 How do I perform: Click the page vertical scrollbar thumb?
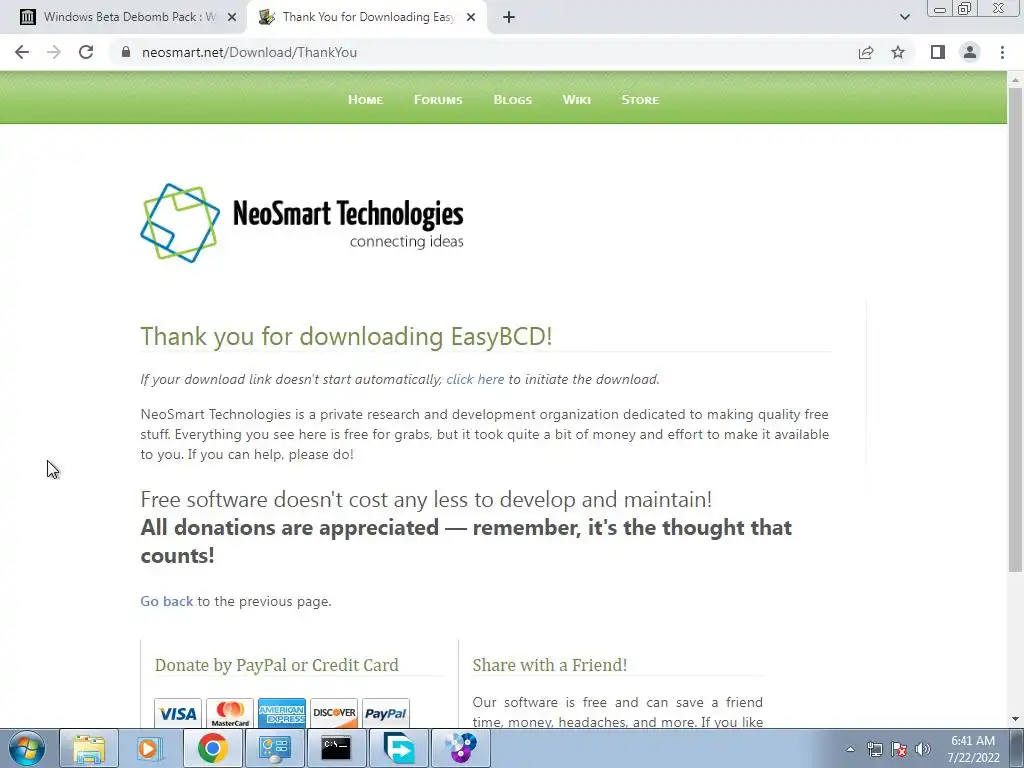click(x=1016, y=330)
